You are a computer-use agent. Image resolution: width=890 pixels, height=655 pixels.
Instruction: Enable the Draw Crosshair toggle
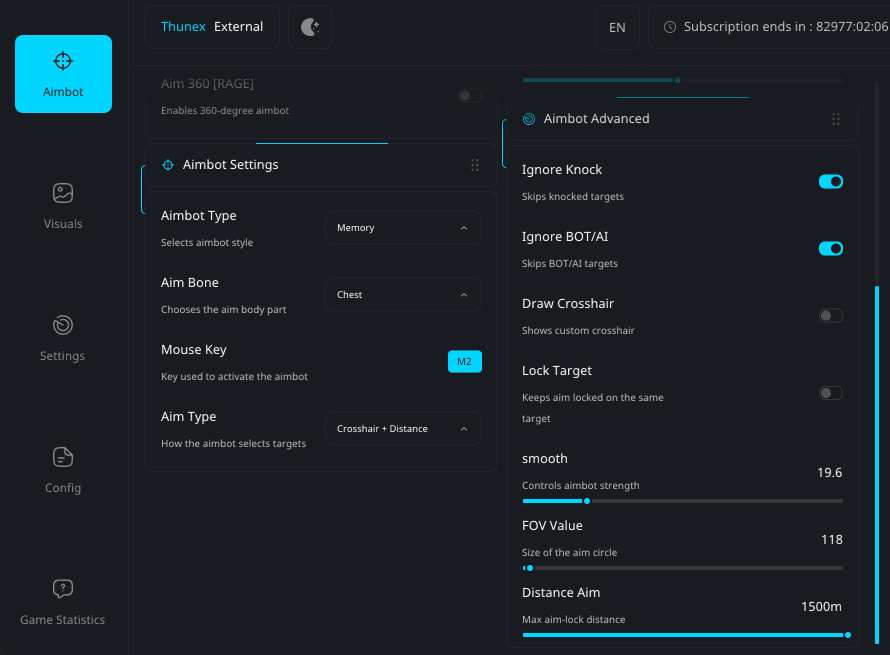click(x=831, y=316)
